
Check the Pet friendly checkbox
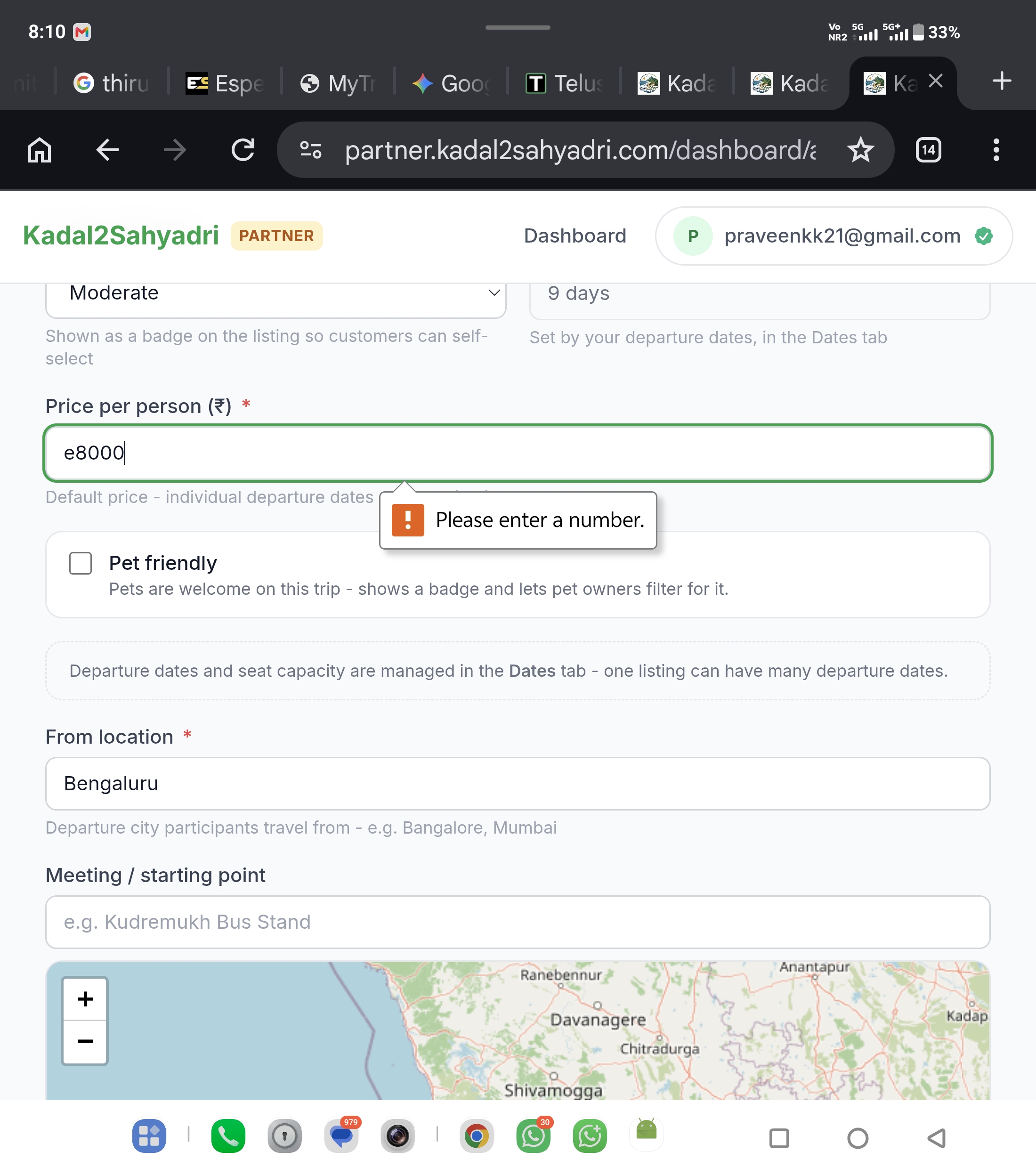coord(81,563)
